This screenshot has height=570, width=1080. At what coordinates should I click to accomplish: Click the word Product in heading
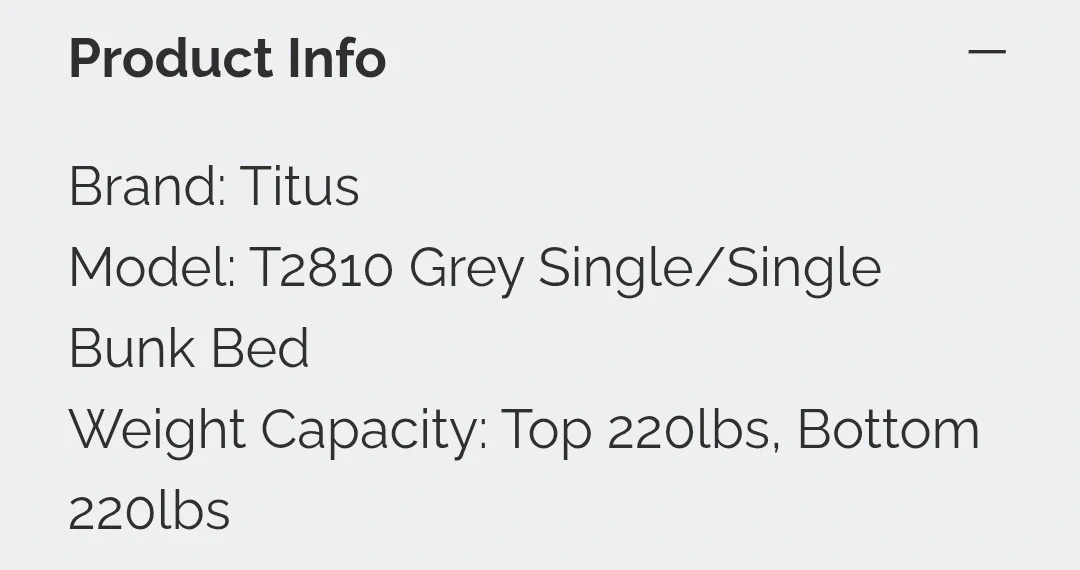point(171,58)
